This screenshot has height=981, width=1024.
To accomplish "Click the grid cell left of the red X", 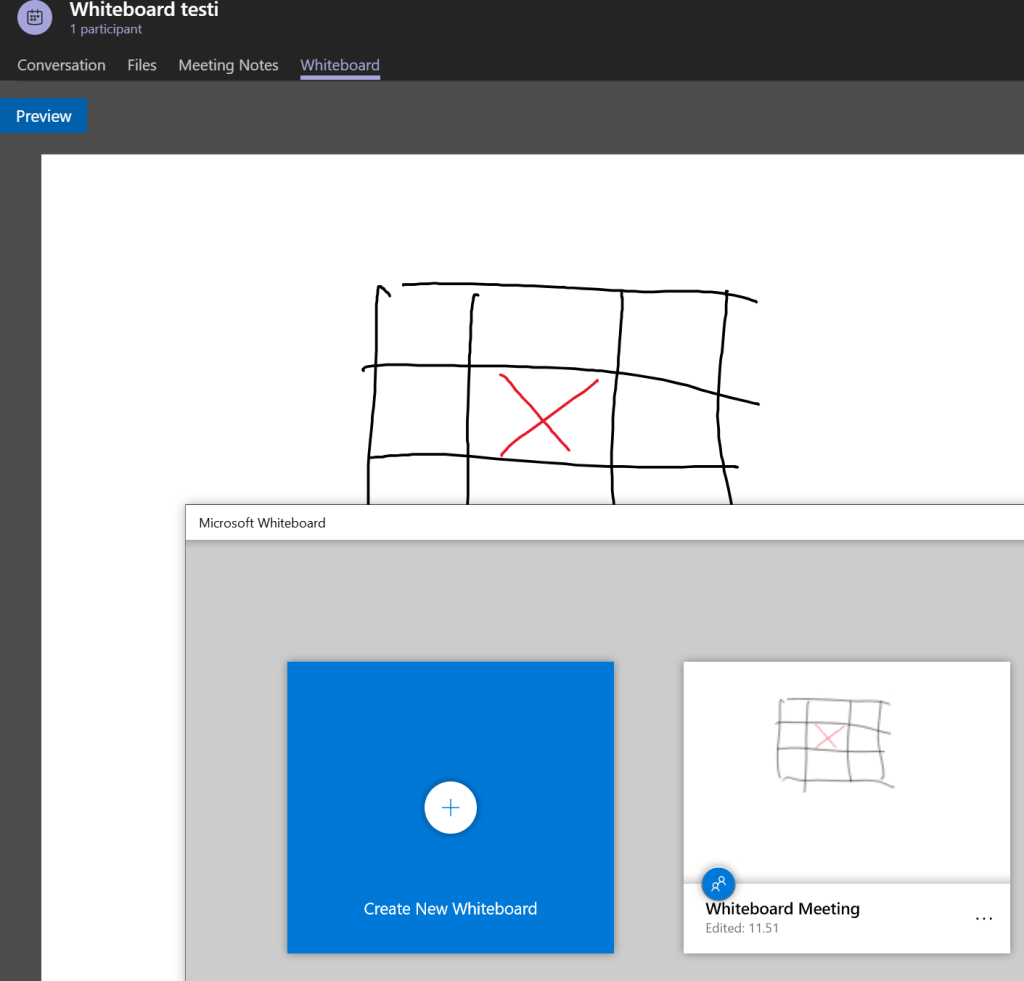I will tap(420, 412).
